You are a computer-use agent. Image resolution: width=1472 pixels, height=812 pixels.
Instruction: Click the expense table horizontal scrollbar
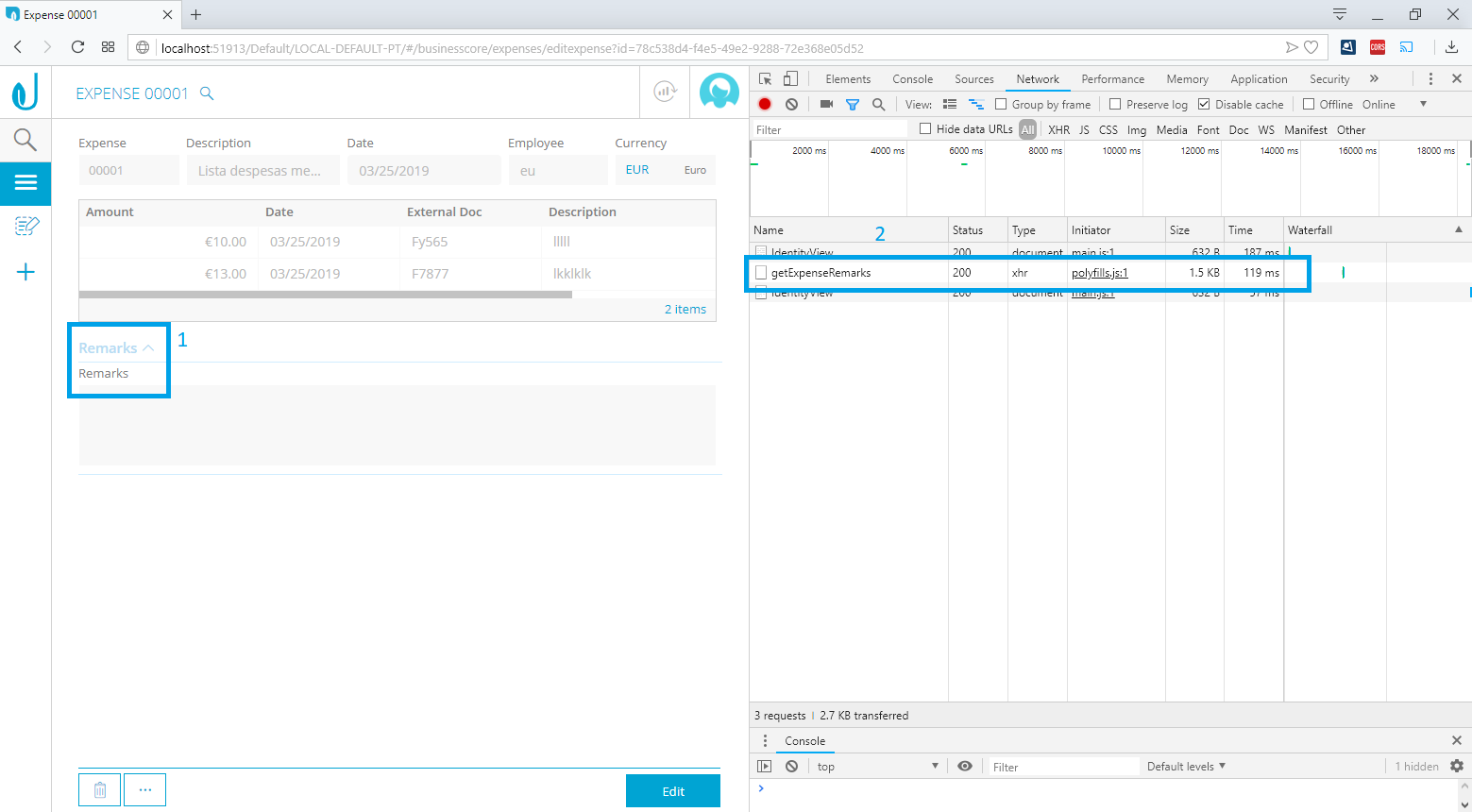click(326, 295)
